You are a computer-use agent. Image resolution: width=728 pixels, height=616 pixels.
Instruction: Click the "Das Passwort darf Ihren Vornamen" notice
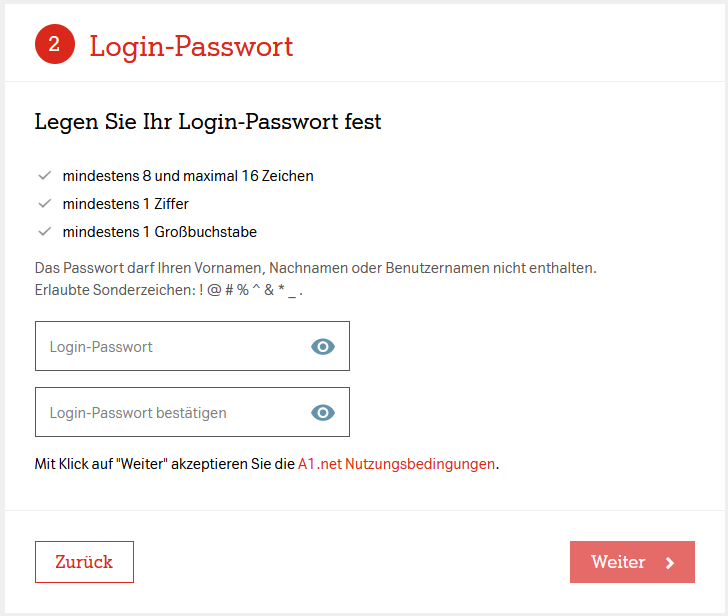click(315, 268)
